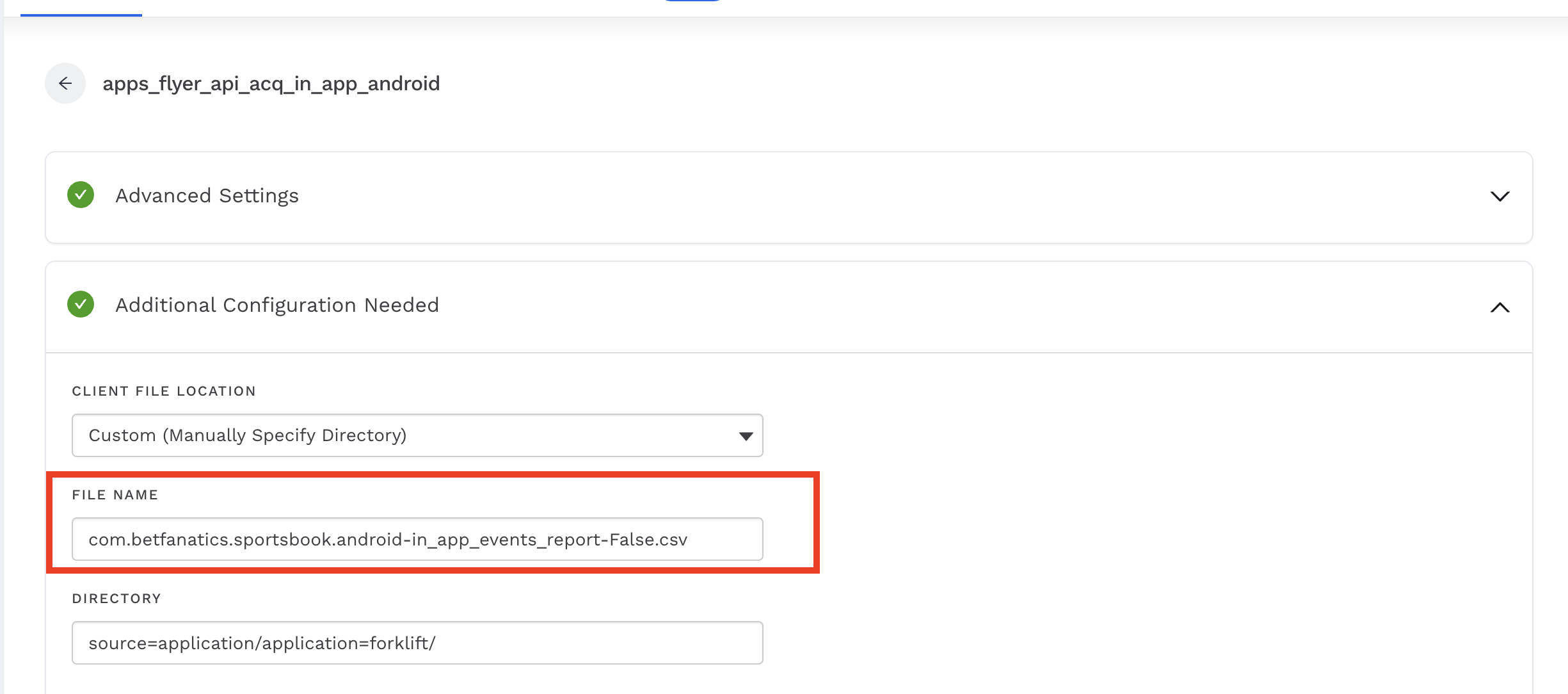Click empty area of Advanced Settings card
This screenshot has width=1568, height=694.
[832, 196]
